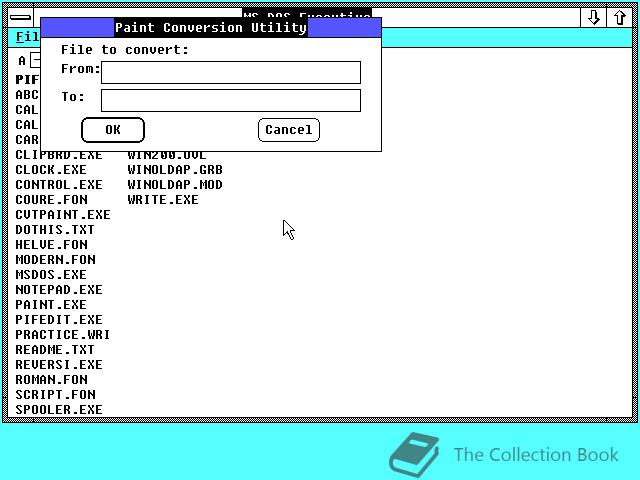Select ROMAN.FON in the file list
Screen dimensions: 640x480
pos(51,380)
